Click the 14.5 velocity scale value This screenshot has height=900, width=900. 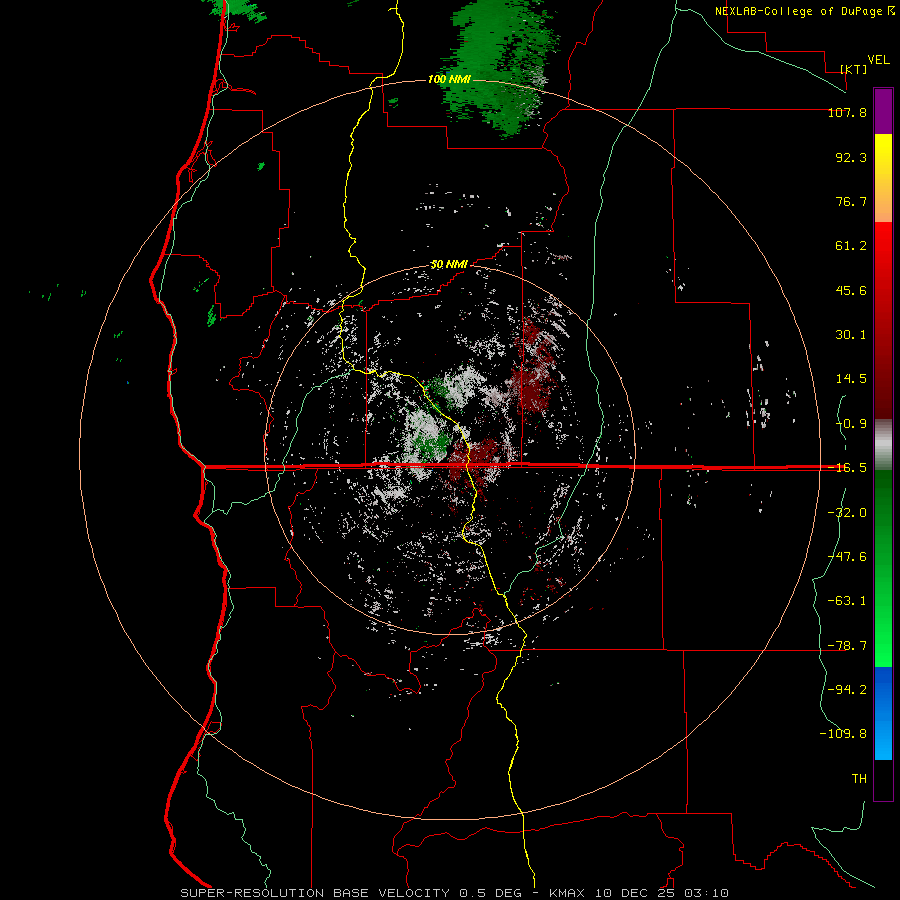tap(851, 379)
